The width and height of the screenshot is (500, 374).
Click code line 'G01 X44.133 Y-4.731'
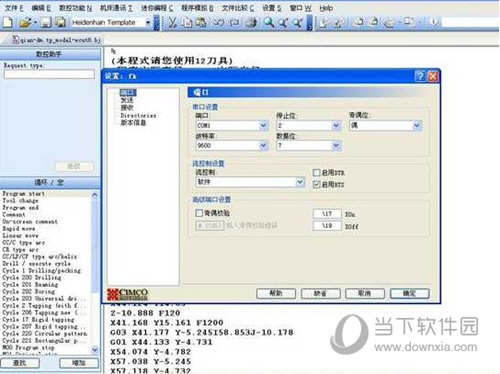[161, 342]
